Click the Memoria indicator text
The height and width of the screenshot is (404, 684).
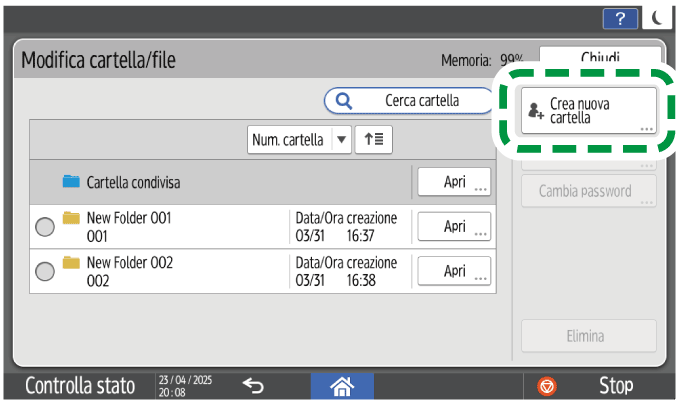[482, 60]
